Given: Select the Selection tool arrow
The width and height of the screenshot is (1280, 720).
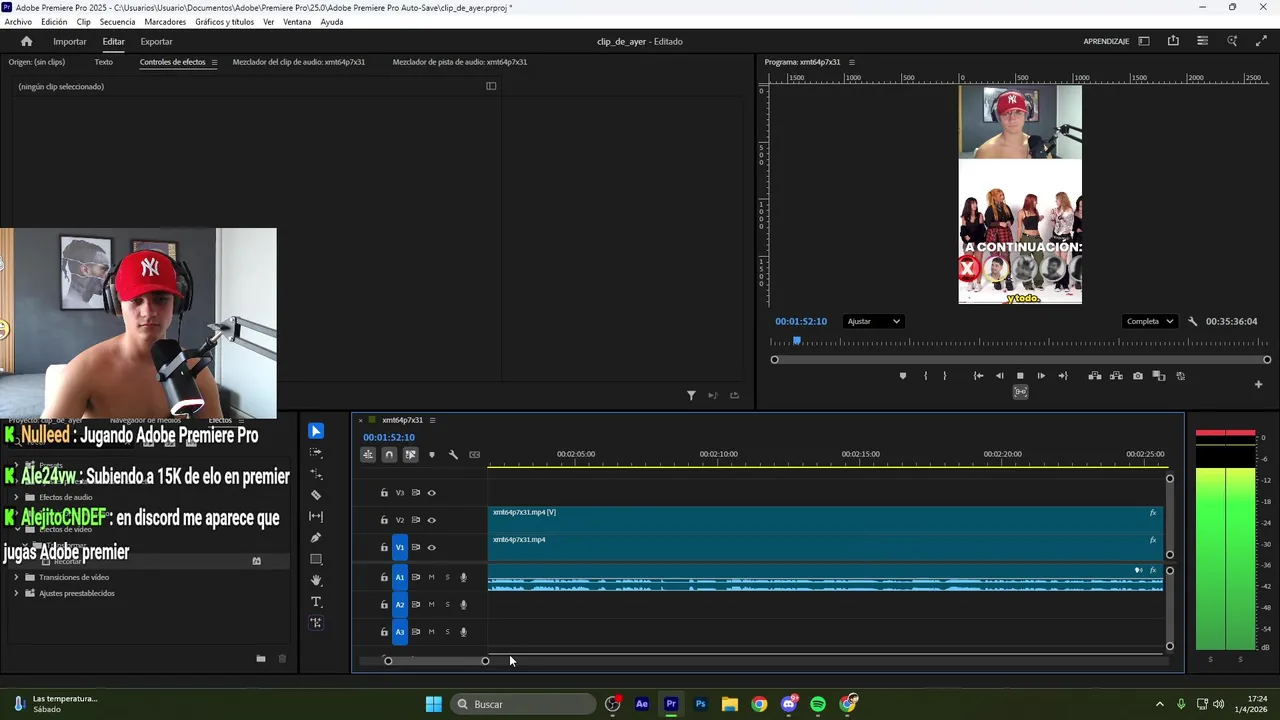Looking at the screenshot, I should click(x=316, y=431).
